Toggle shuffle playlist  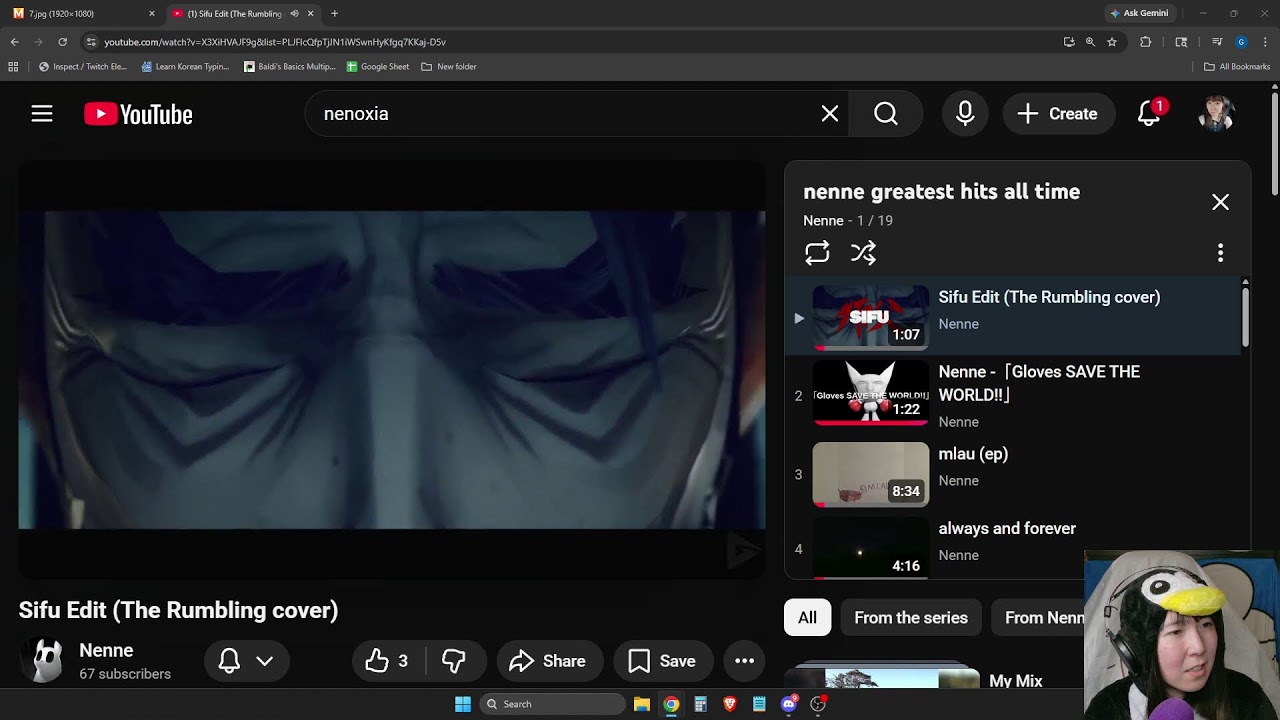tap(863, 253)
